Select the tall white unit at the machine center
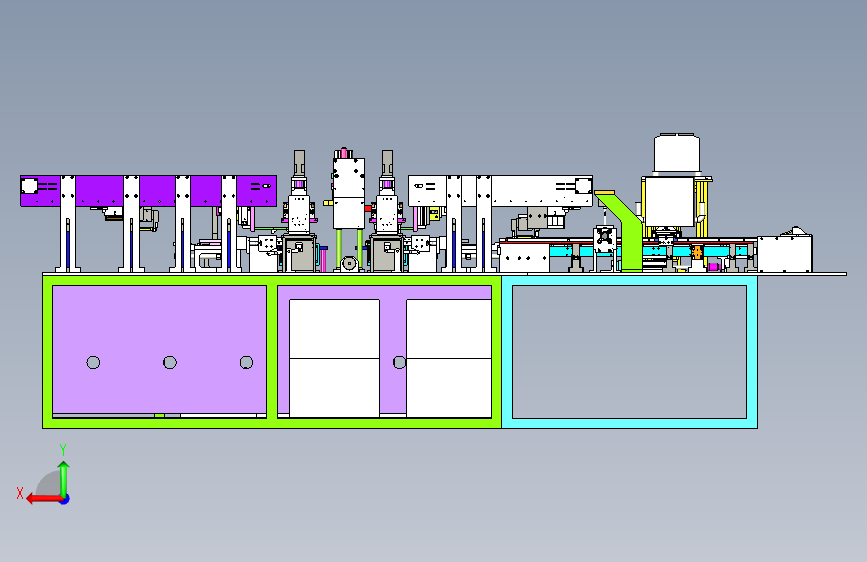Image resolution: width=867 pixels, height=562 pixels. 349,192
